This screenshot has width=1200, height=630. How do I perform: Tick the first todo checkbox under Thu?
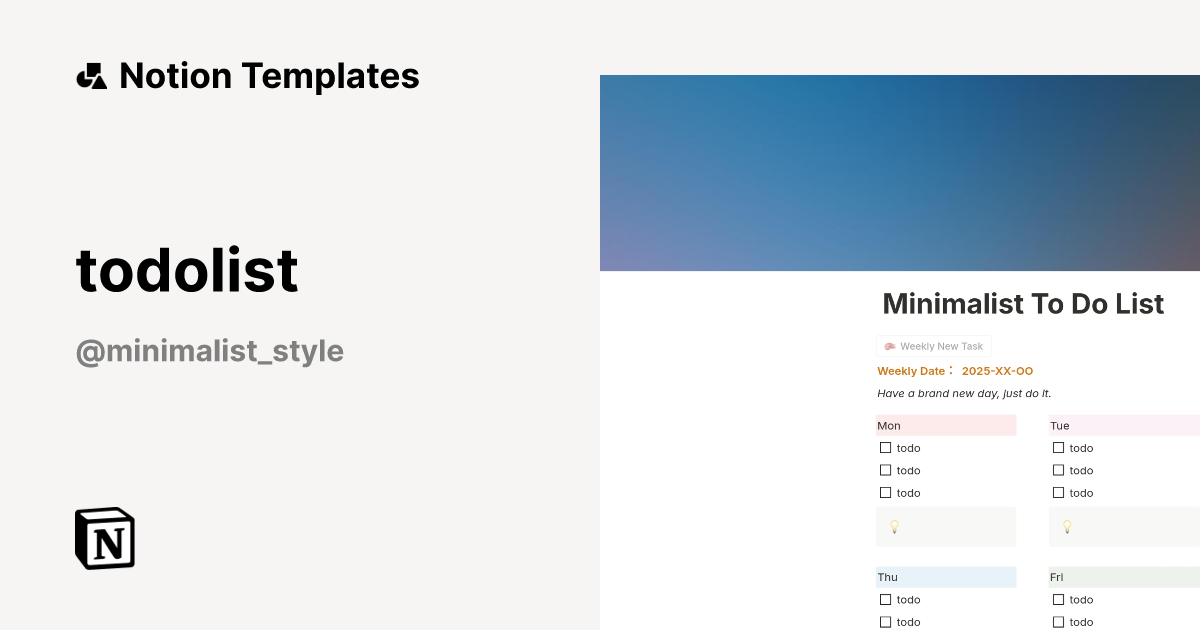pyautogui.click(x=886, y=599)
